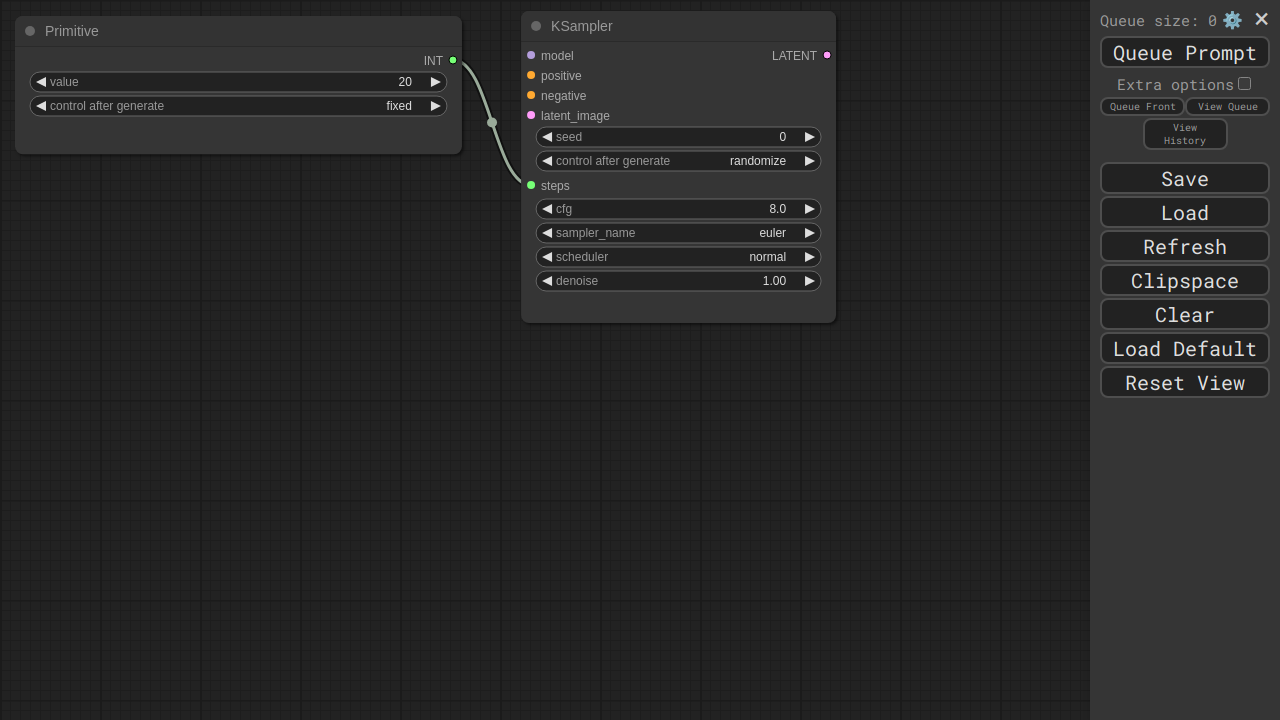Click the green steps input socket
The height and width of the screenshot is (720, 1280).
[x=531, y=185]
